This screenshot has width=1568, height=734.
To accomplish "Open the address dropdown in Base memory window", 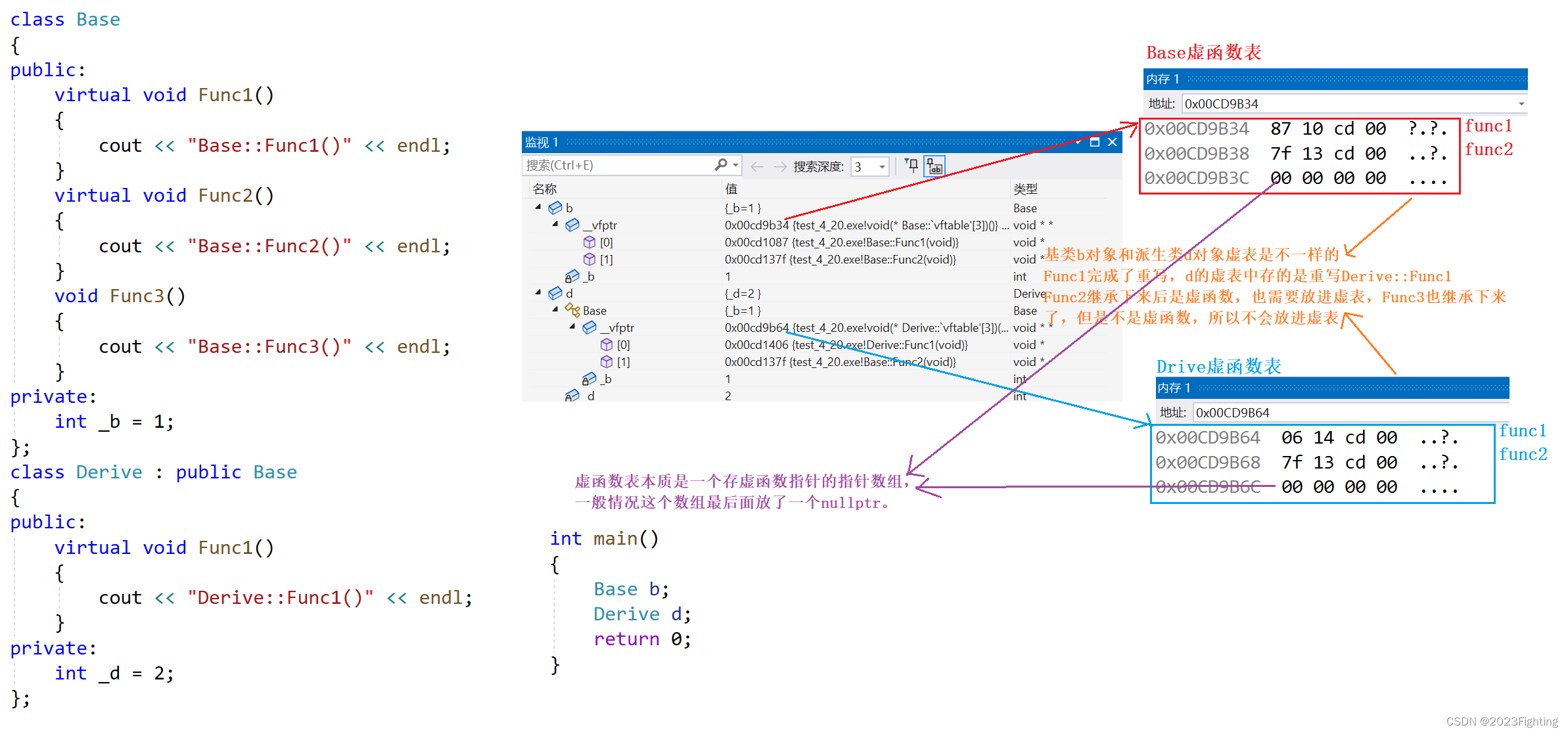I will [x=1521, y=104].
